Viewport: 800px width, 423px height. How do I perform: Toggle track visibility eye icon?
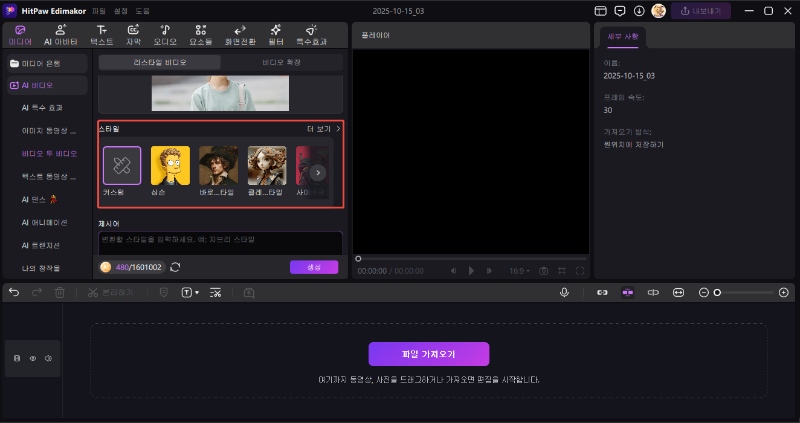pos(32,358)
